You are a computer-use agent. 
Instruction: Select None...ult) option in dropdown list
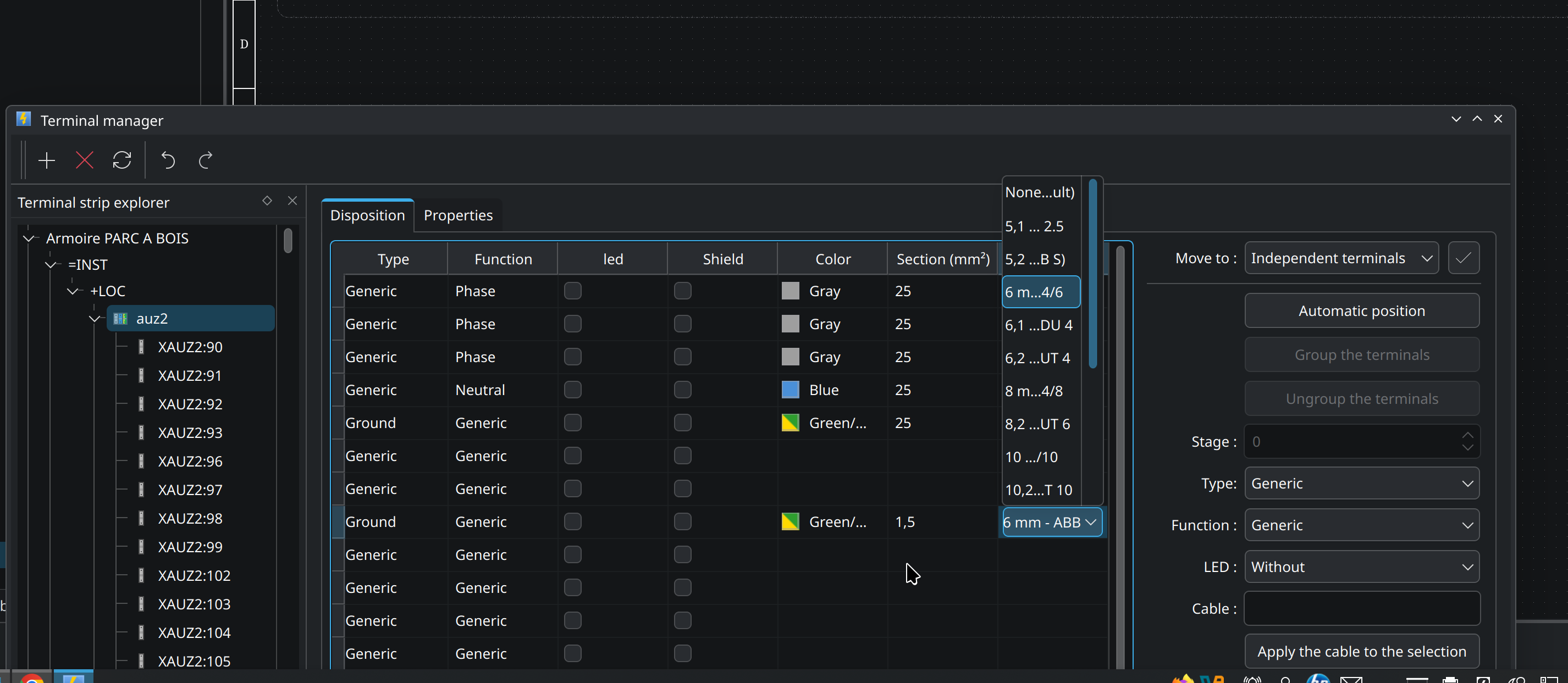tap(1041, 192)
